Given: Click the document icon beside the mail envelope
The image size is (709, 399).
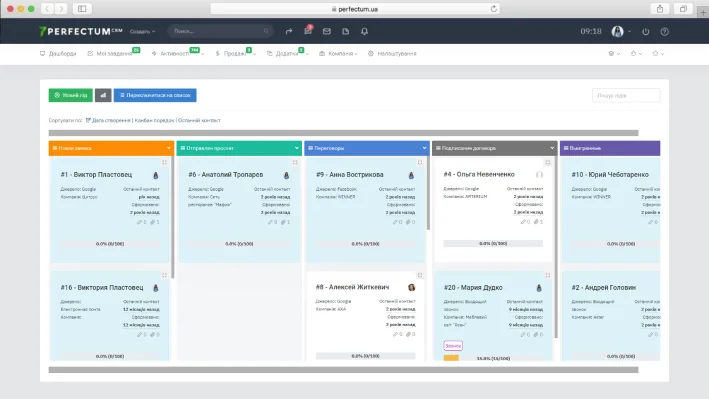Looking at the screenshot, I should (345, 31).
